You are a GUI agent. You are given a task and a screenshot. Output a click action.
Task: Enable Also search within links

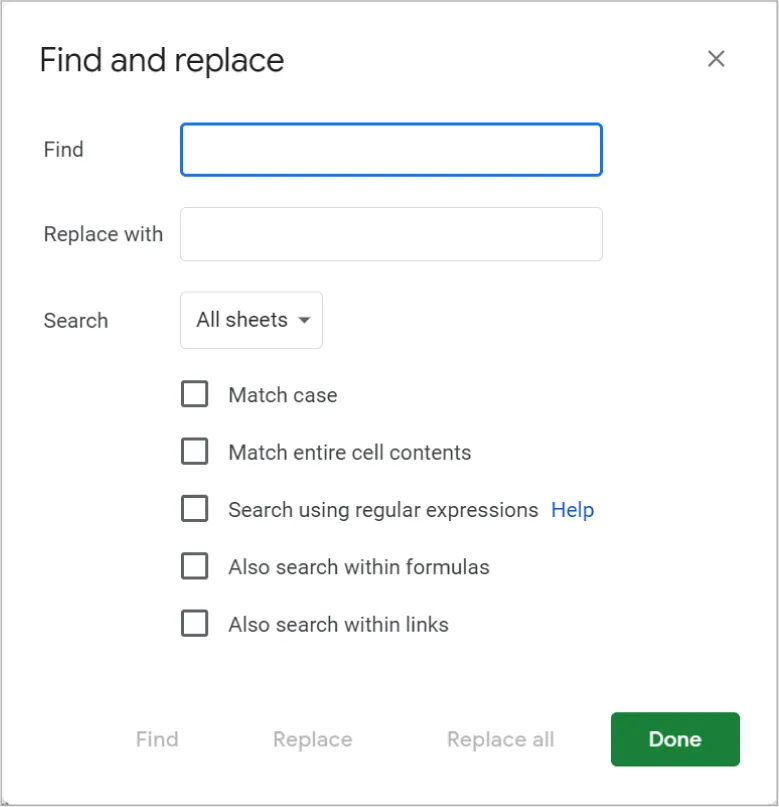[x=195, y=623]
